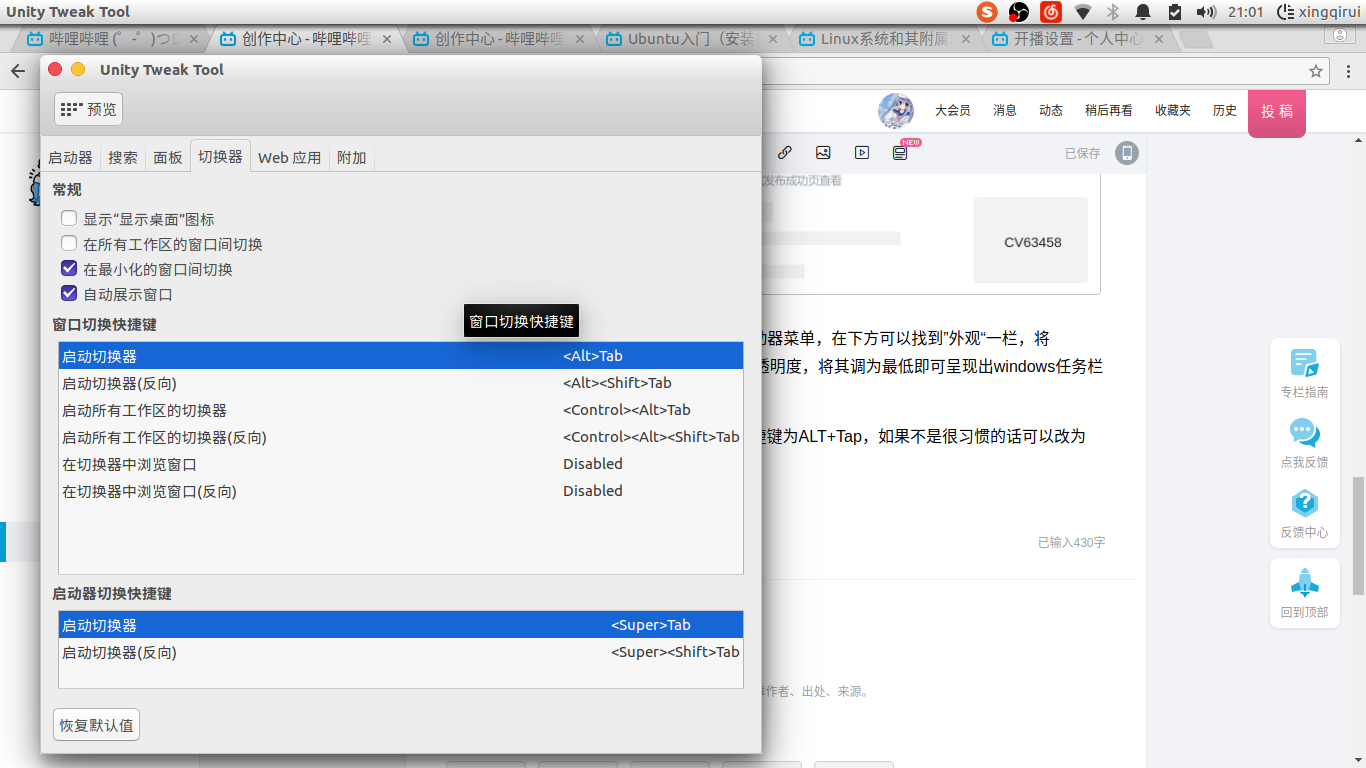Select 启动所有工作区的切换器 row
Image resolution: width=1366 pixels, height=768 pixels.
(x=401, y=410)
